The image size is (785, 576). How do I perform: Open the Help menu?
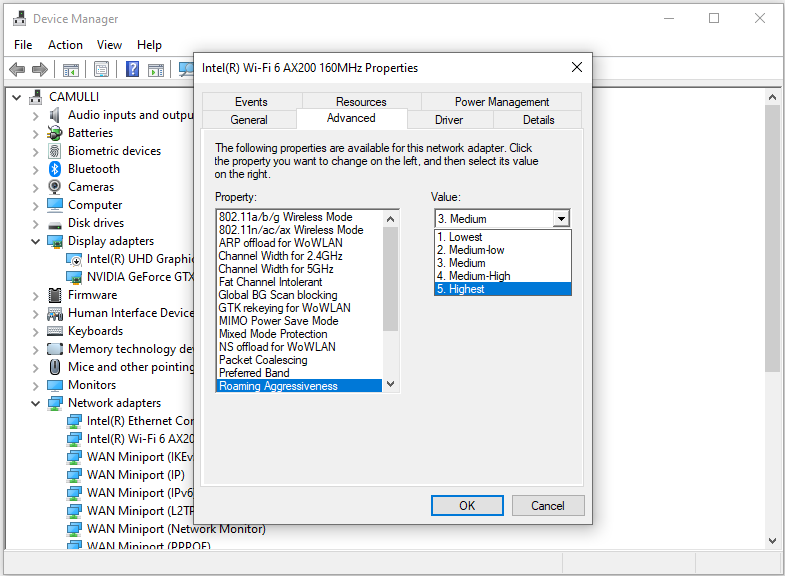coord(149,45)
